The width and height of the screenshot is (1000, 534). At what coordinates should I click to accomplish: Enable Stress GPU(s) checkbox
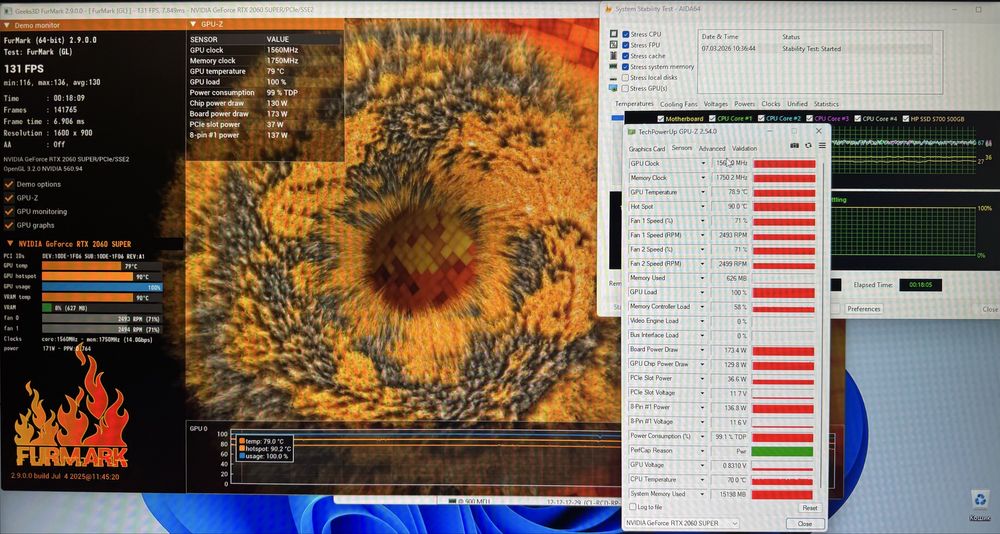(x=626, y=88)
